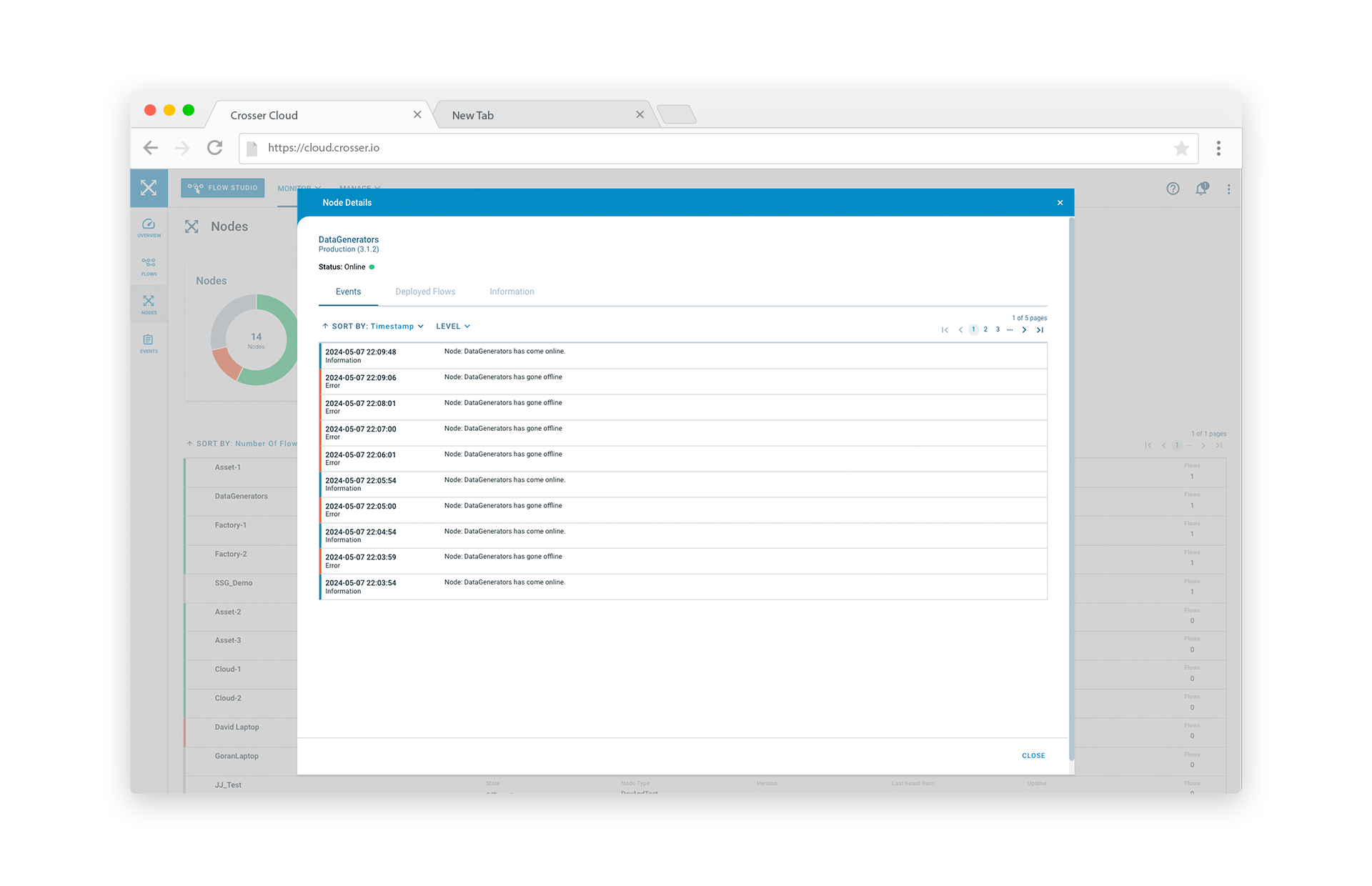Switch to the Deployed Flows tab
1372x886 pixels.
425,292
